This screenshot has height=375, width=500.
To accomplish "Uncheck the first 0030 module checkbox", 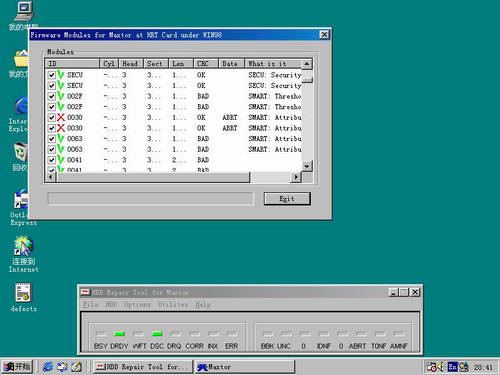I will click(51, 118).
